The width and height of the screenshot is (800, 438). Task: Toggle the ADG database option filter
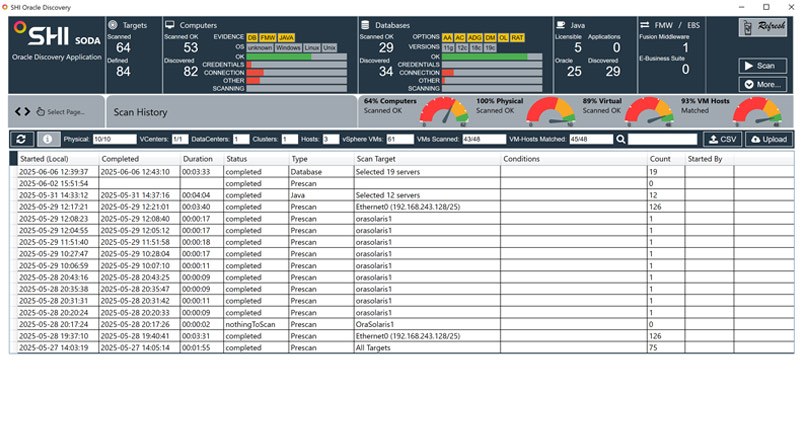click(x=474, y=38)
